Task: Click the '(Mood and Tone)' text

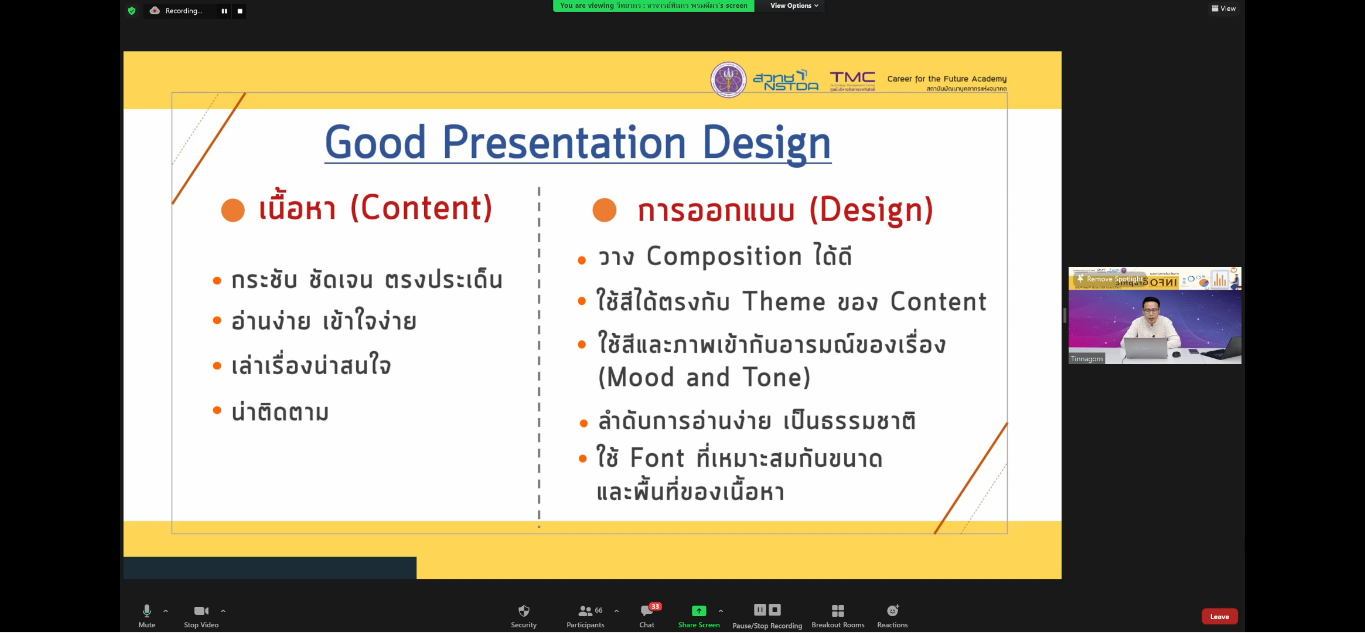Action: point(704,378)
